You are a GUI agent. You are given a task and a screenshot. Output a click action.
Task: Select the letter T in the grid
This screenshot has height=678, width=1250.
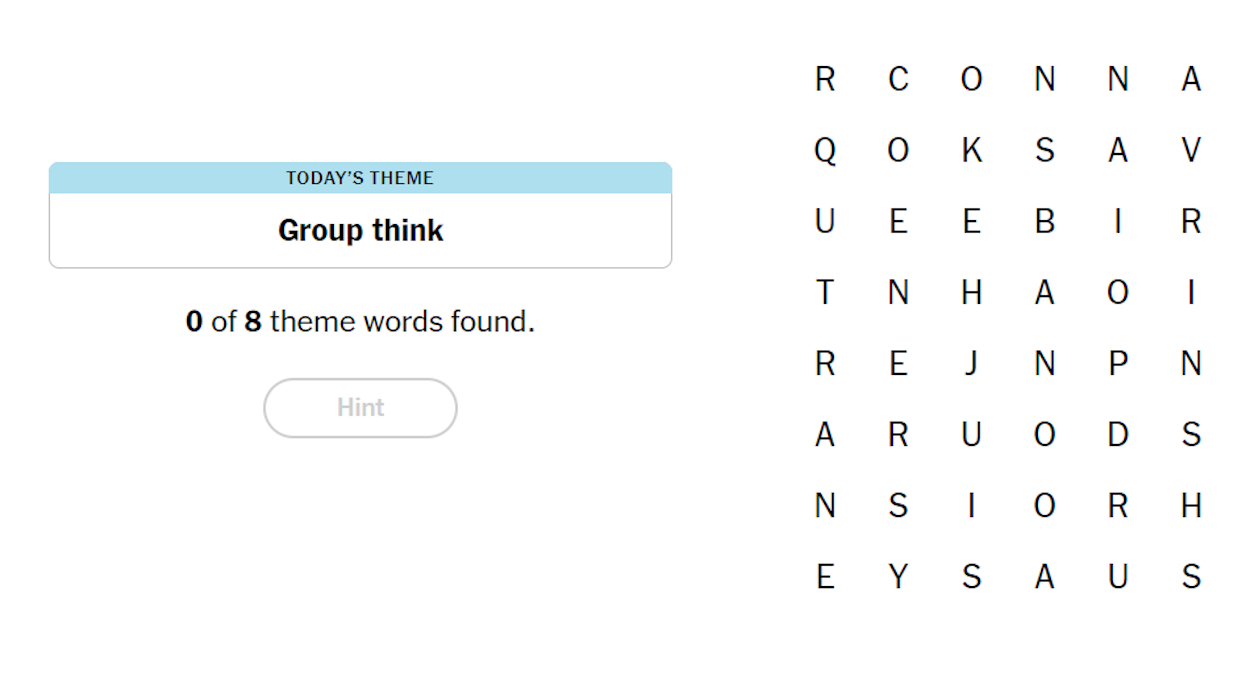(824, 292)
